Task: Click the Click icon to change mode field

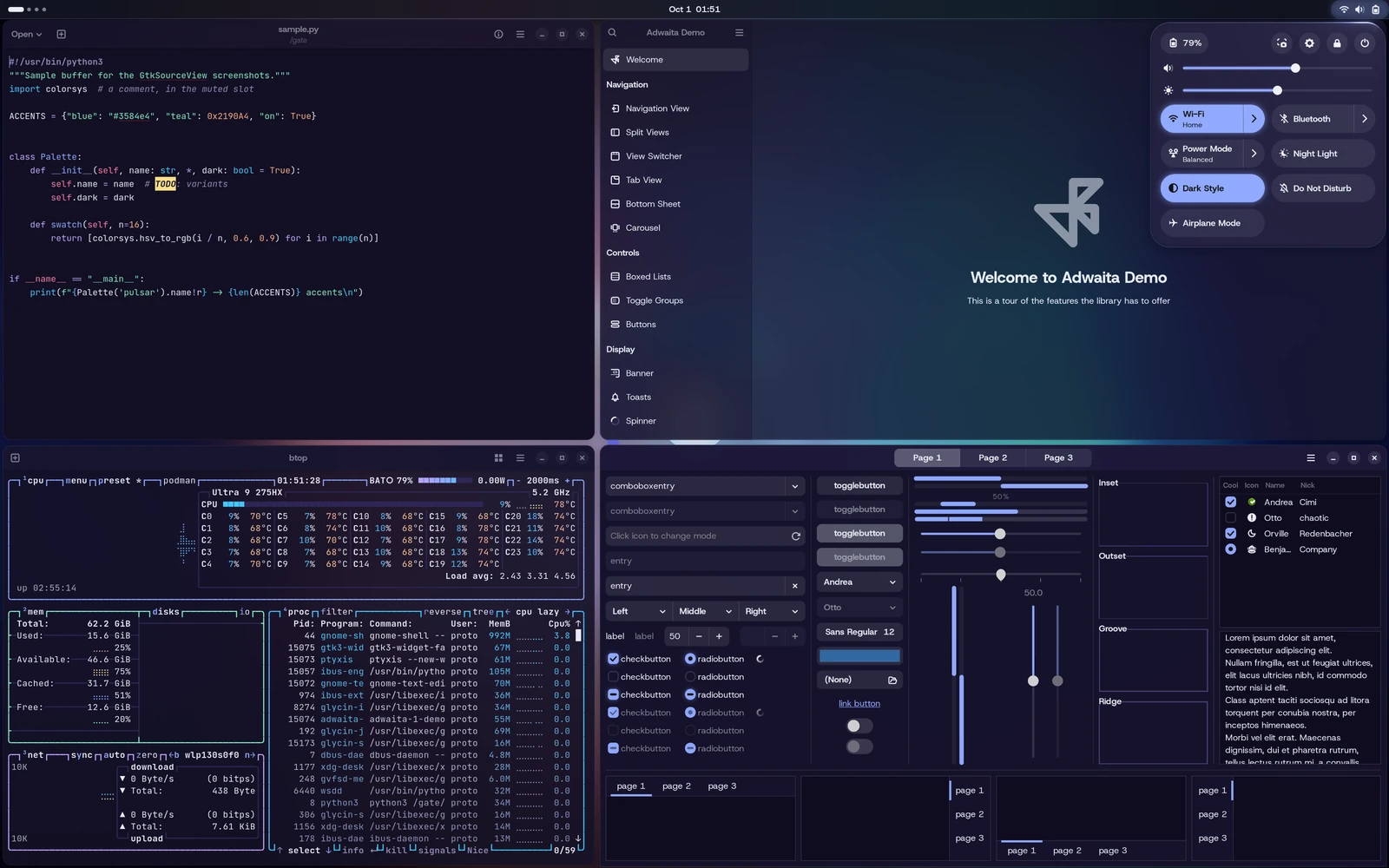Action: [x=694, y=536]
